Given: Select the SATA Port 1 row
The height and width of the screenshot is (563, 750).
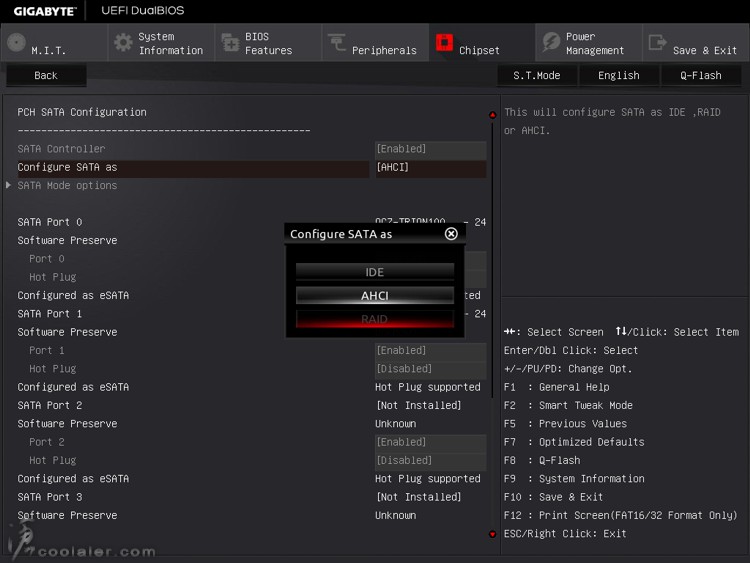Looking at the screenshot, I should pyautogui.click(x=50, y=314).
